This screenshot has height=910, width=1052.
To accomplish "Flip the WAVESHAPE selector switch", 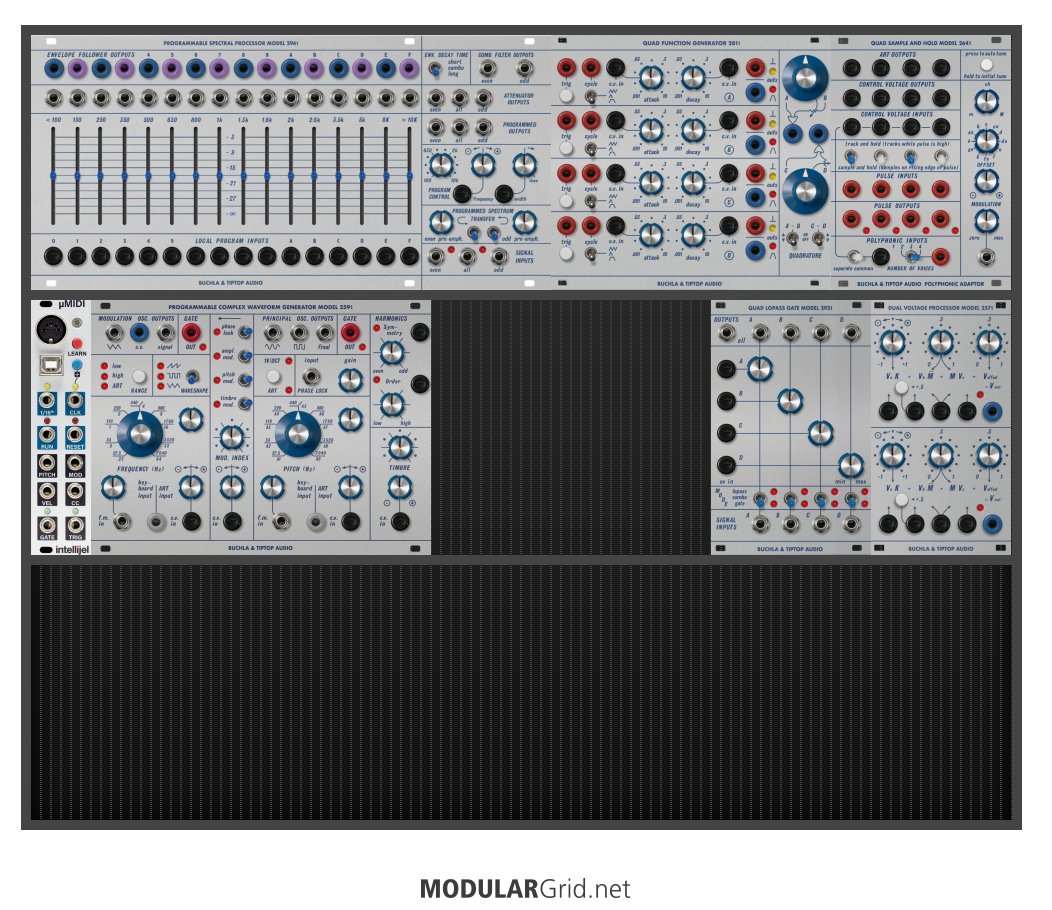I will tap(192, 376).
